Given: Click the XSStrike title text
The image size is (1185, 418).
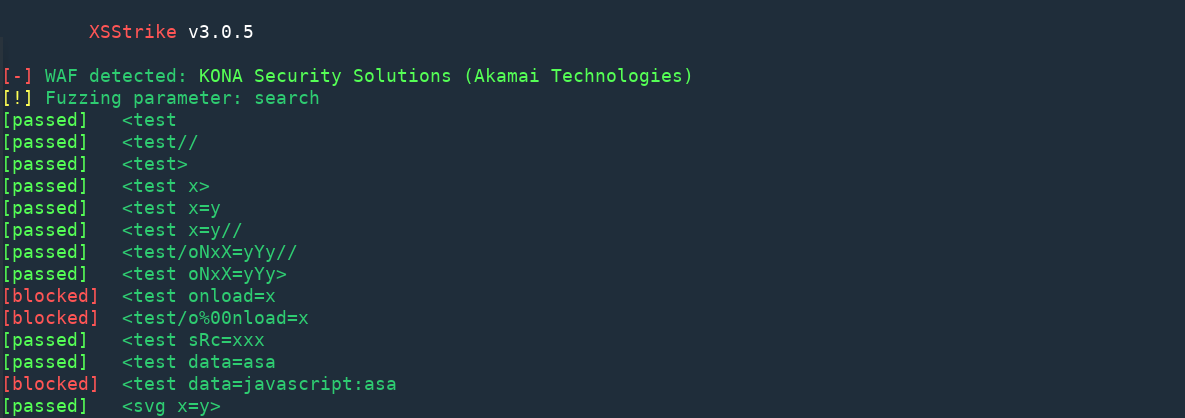Looking at the screenshot, I should (133, 32).
